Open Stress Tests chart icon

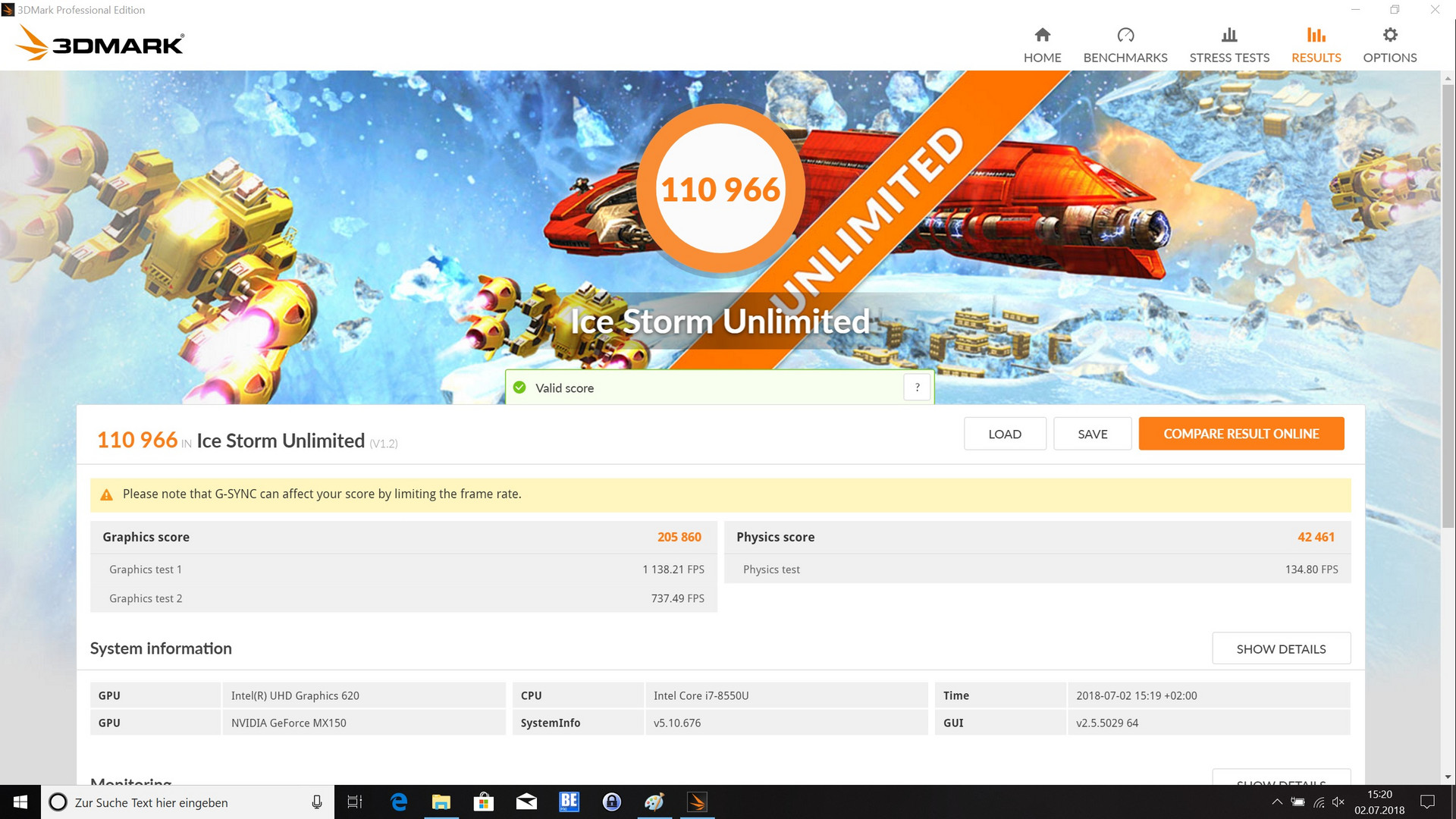(x=1228, y=36)
